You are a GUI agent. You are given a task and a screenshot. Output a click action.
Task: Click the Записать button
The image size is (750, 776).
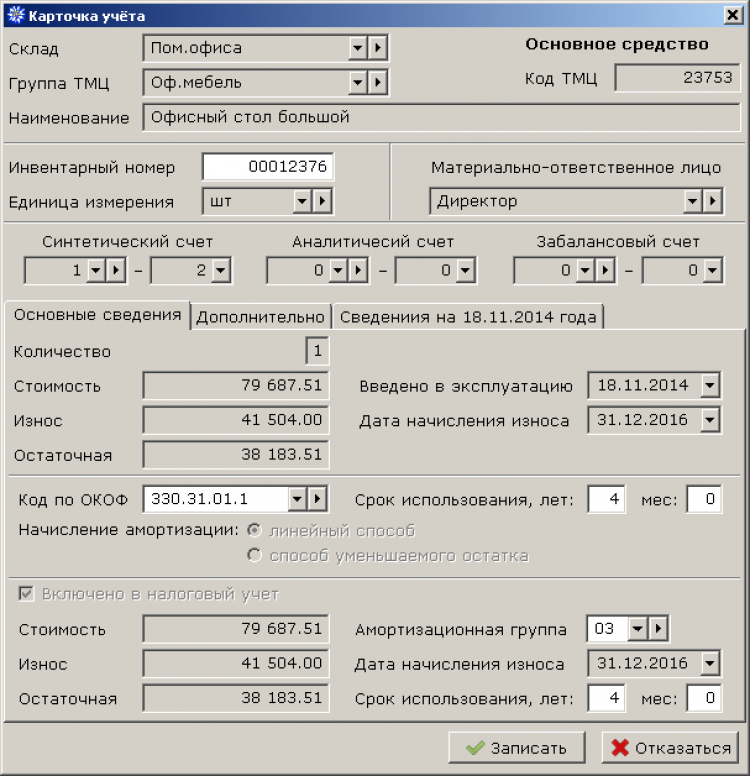517,748
